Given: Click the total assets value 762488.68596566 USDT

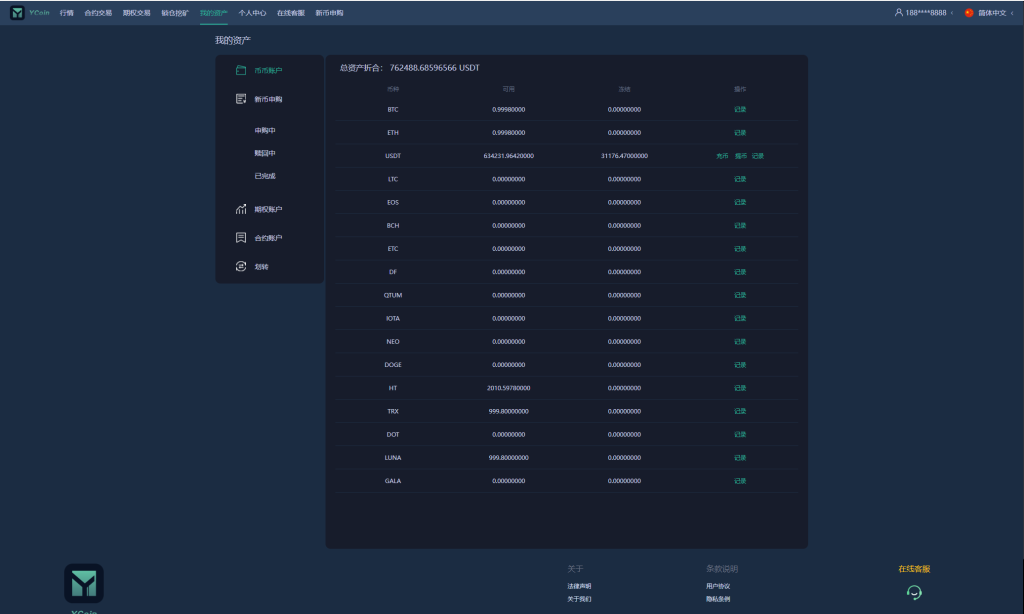Looking at the screenshot, I should pyautogui.click(x=435, y=67).
